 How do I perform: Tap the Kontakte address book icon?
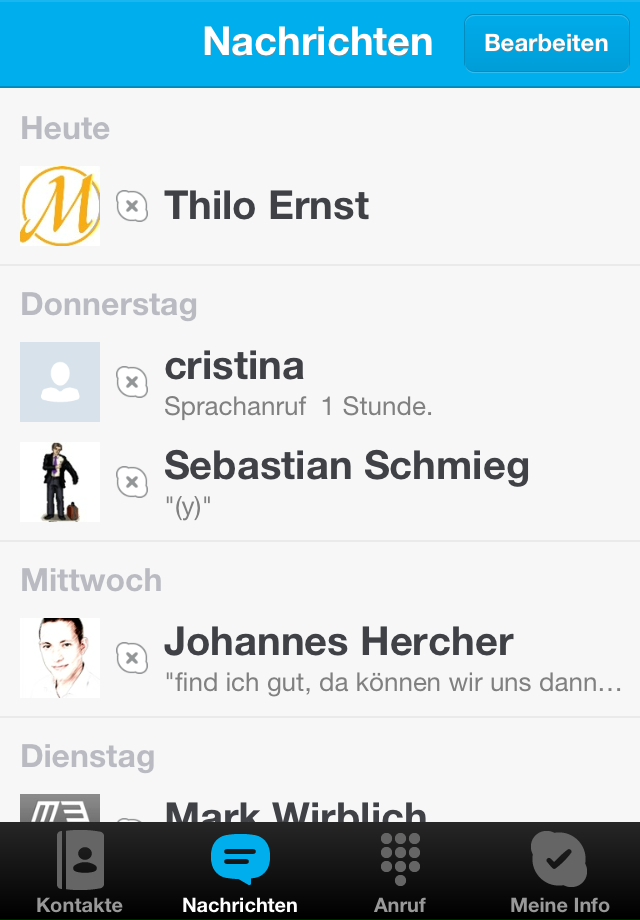pos(80,860)
